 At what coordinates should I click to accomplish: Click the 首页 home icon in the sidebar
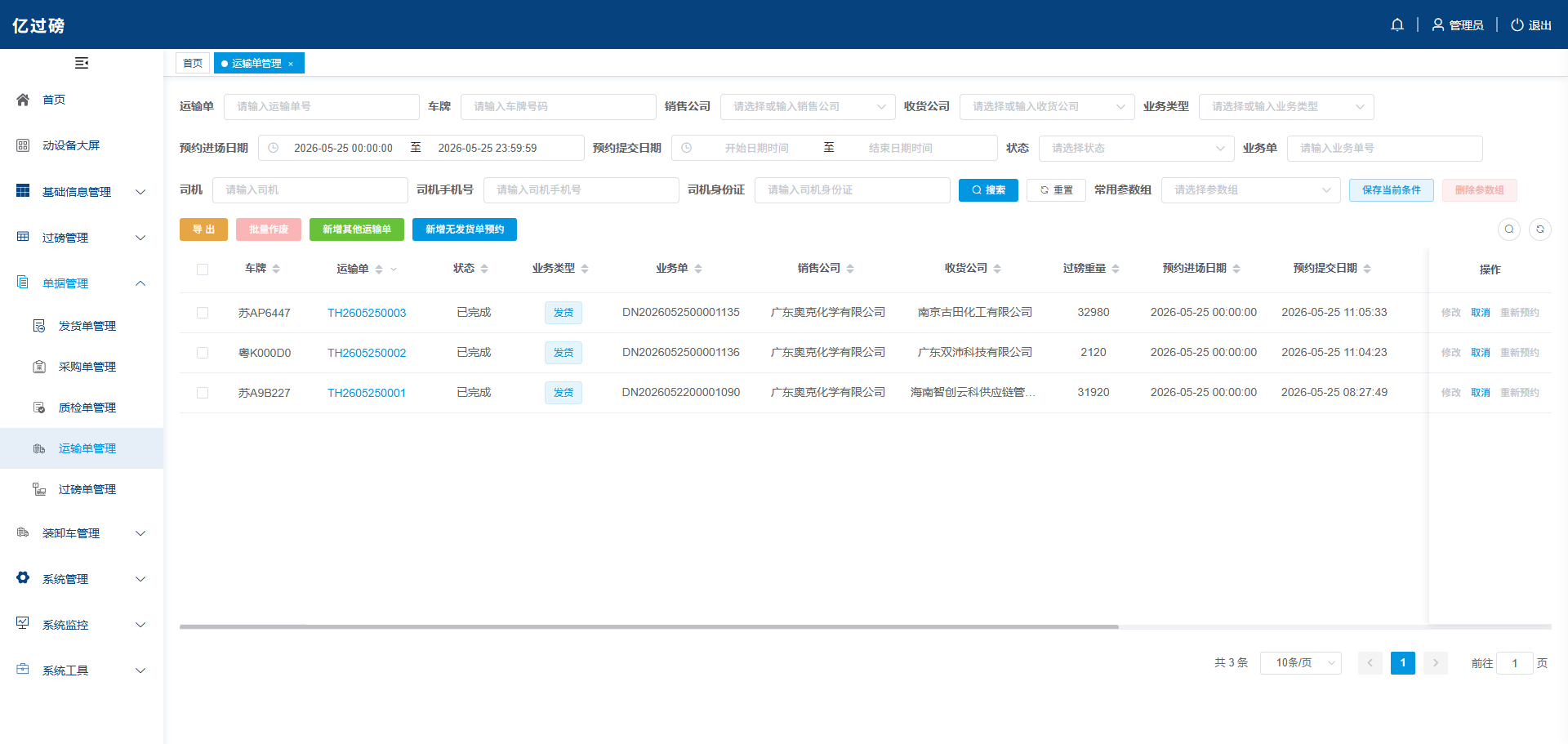[x=23, y=100]
